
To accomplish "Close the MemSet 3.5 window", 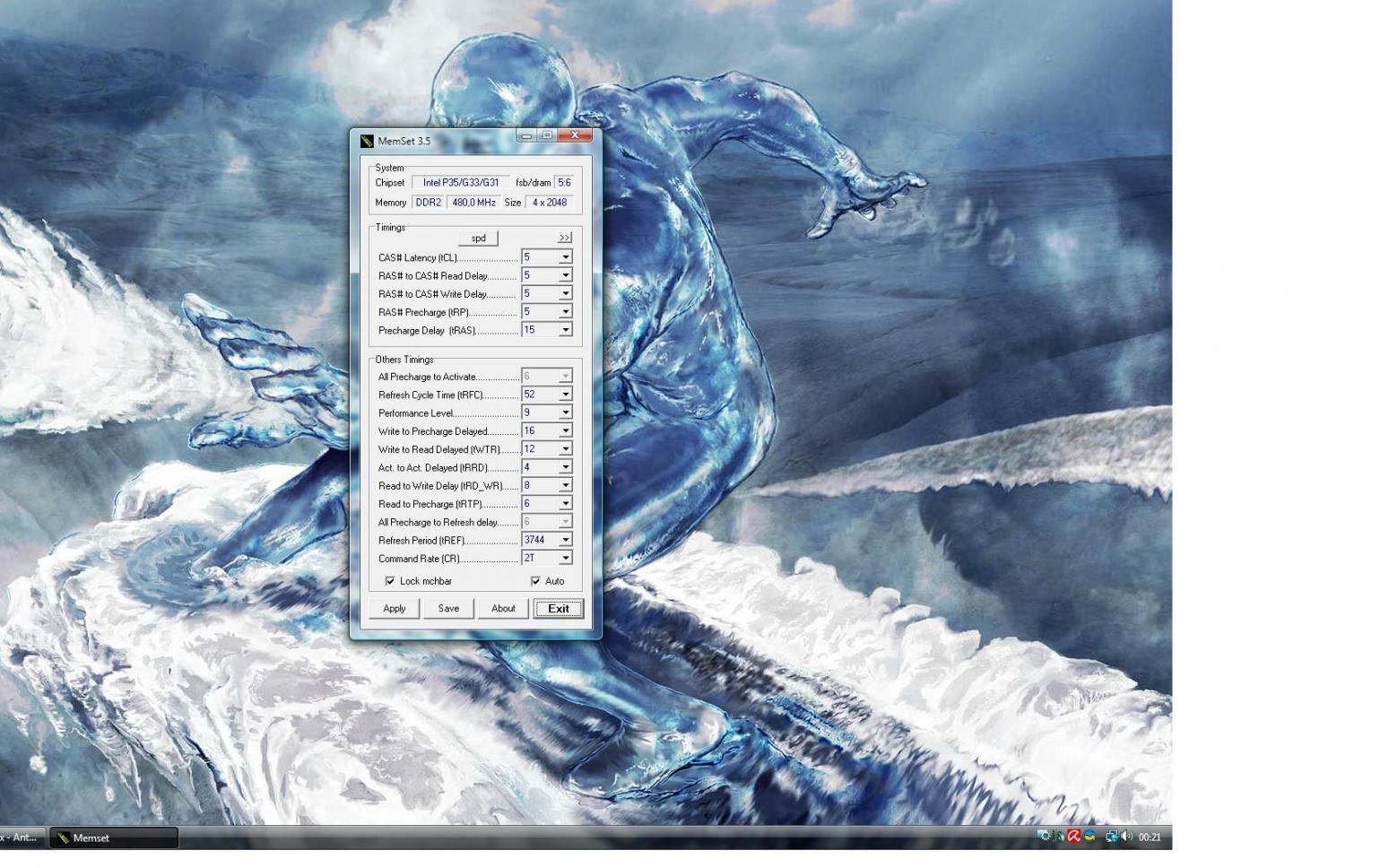I will [574, 135].
